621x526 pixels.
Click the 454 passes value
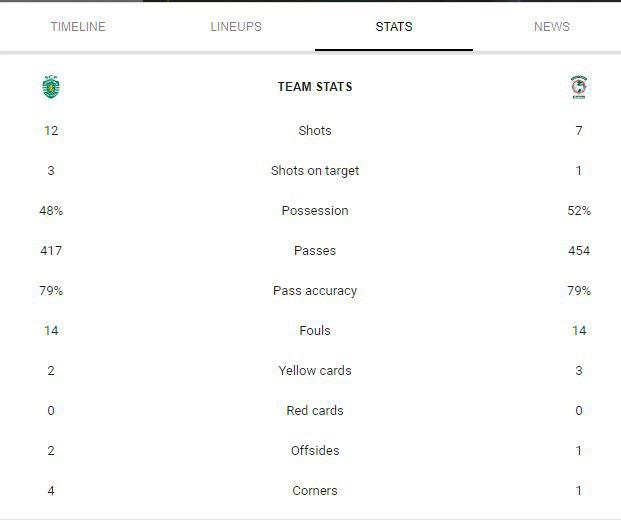[579, 251]
